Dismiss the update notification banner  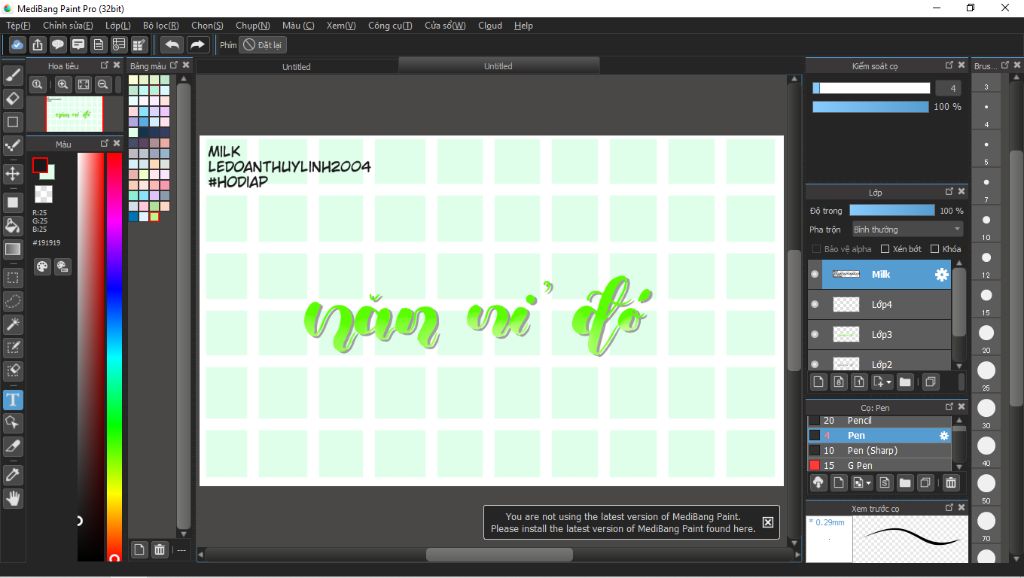(768, 522)
